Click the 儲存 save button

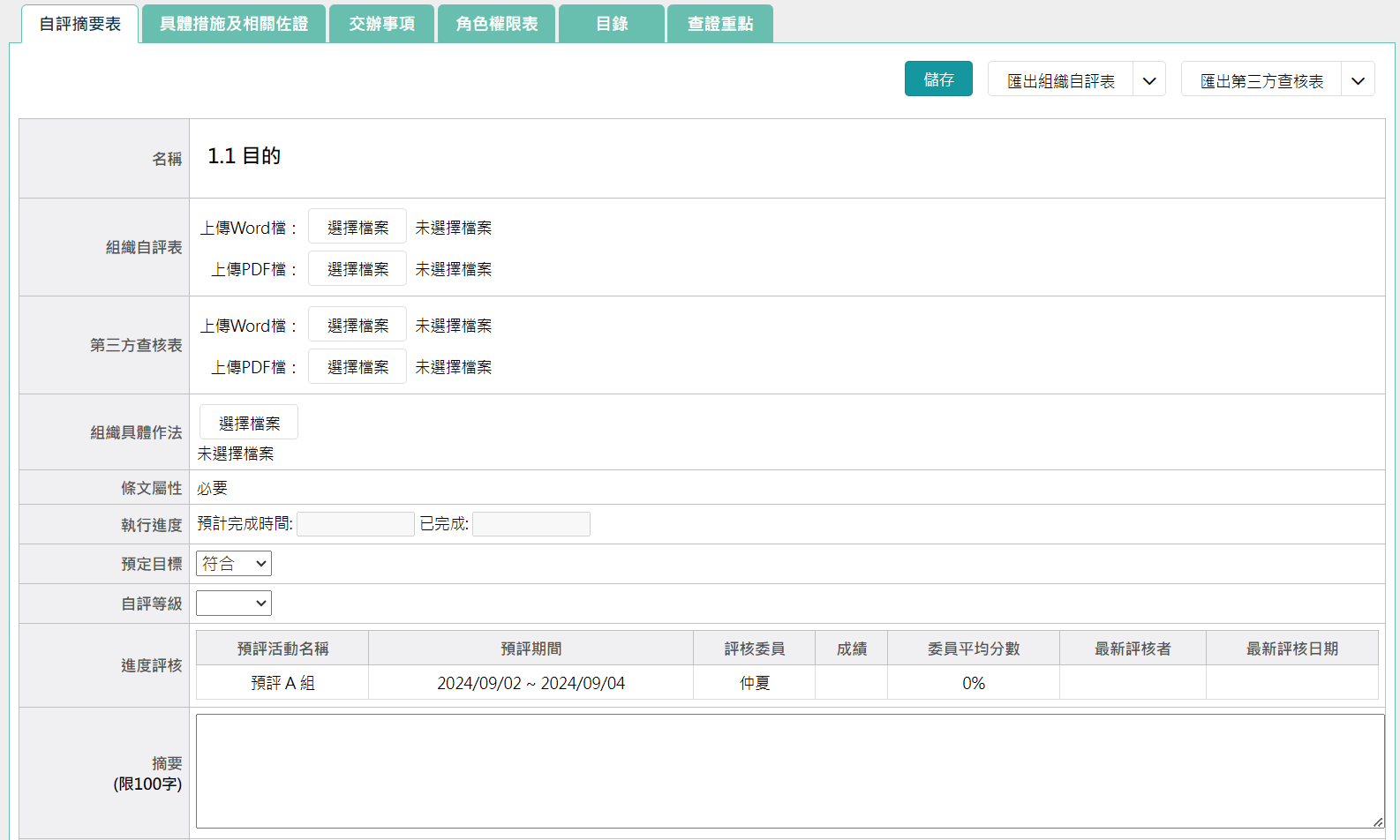938,79
